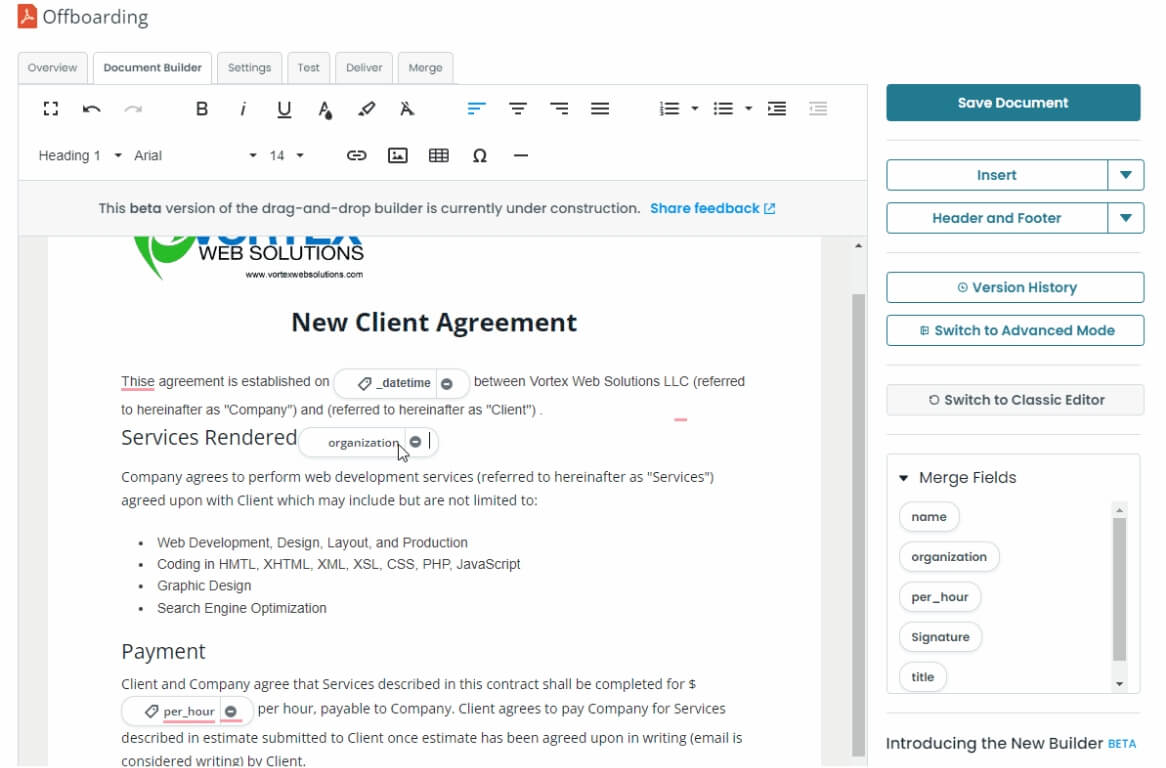Screen dimensions: 1166x768
Task: Insert an image into the document
Action: 398,155
